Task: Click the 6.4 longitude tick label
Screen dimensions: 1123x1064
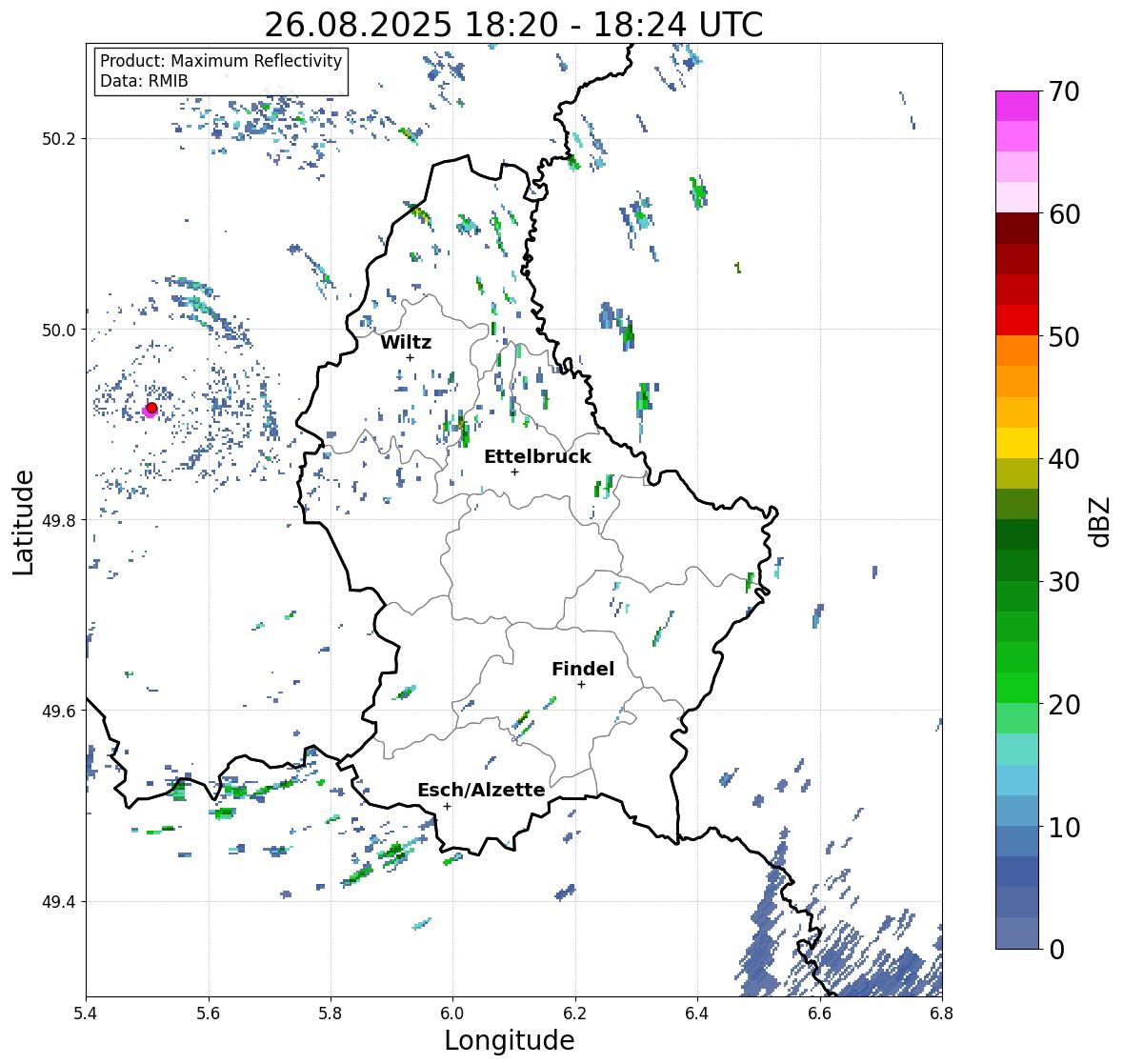Action: [697, 1013]
